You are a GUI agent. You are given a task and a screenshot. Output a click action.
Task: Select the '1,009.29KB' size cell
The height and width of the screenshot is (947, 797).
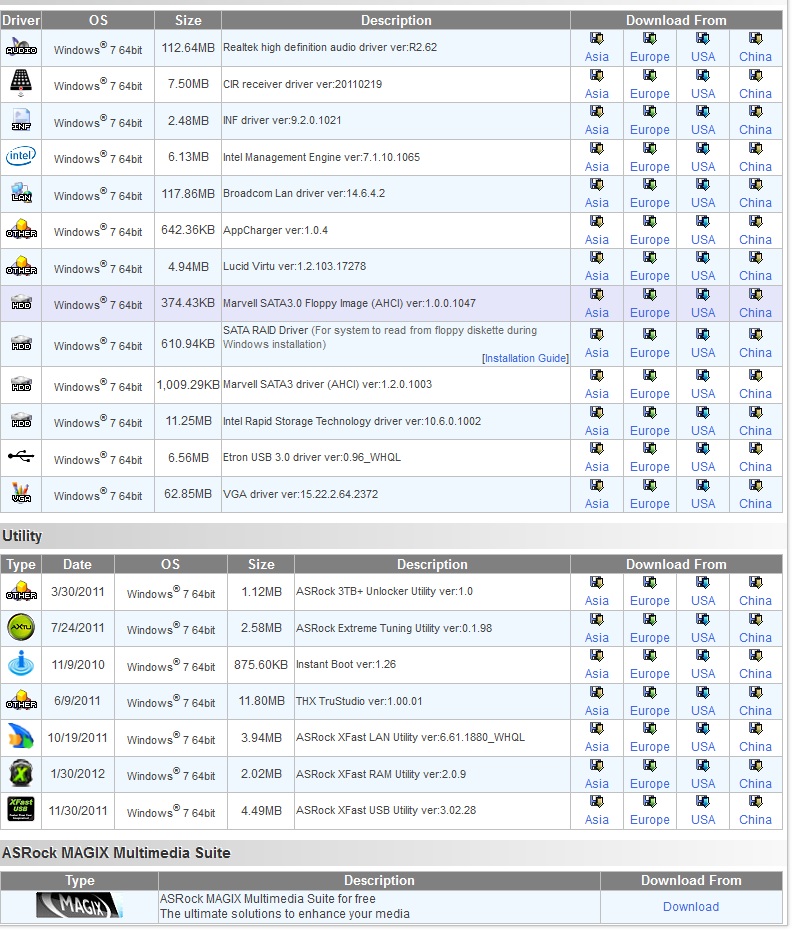click(188, 384)
